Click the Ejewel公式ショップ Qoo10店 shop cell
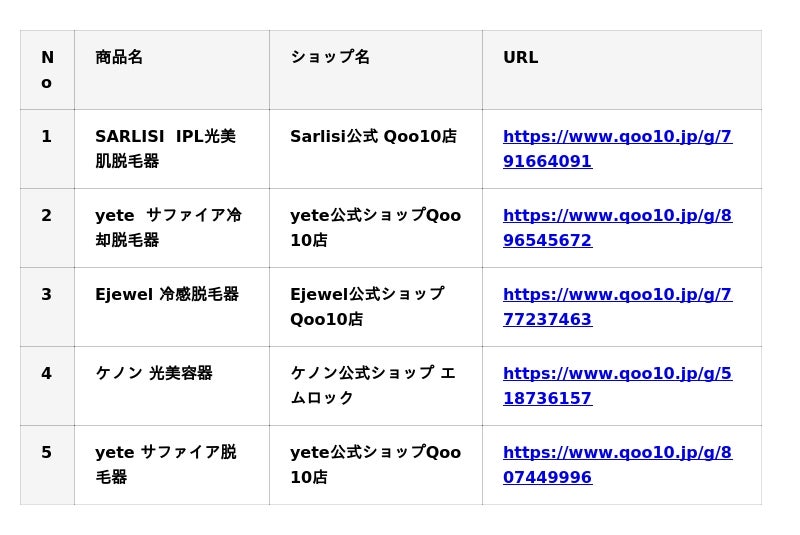This screenshot has height=535, width=800. coord(366,307)
